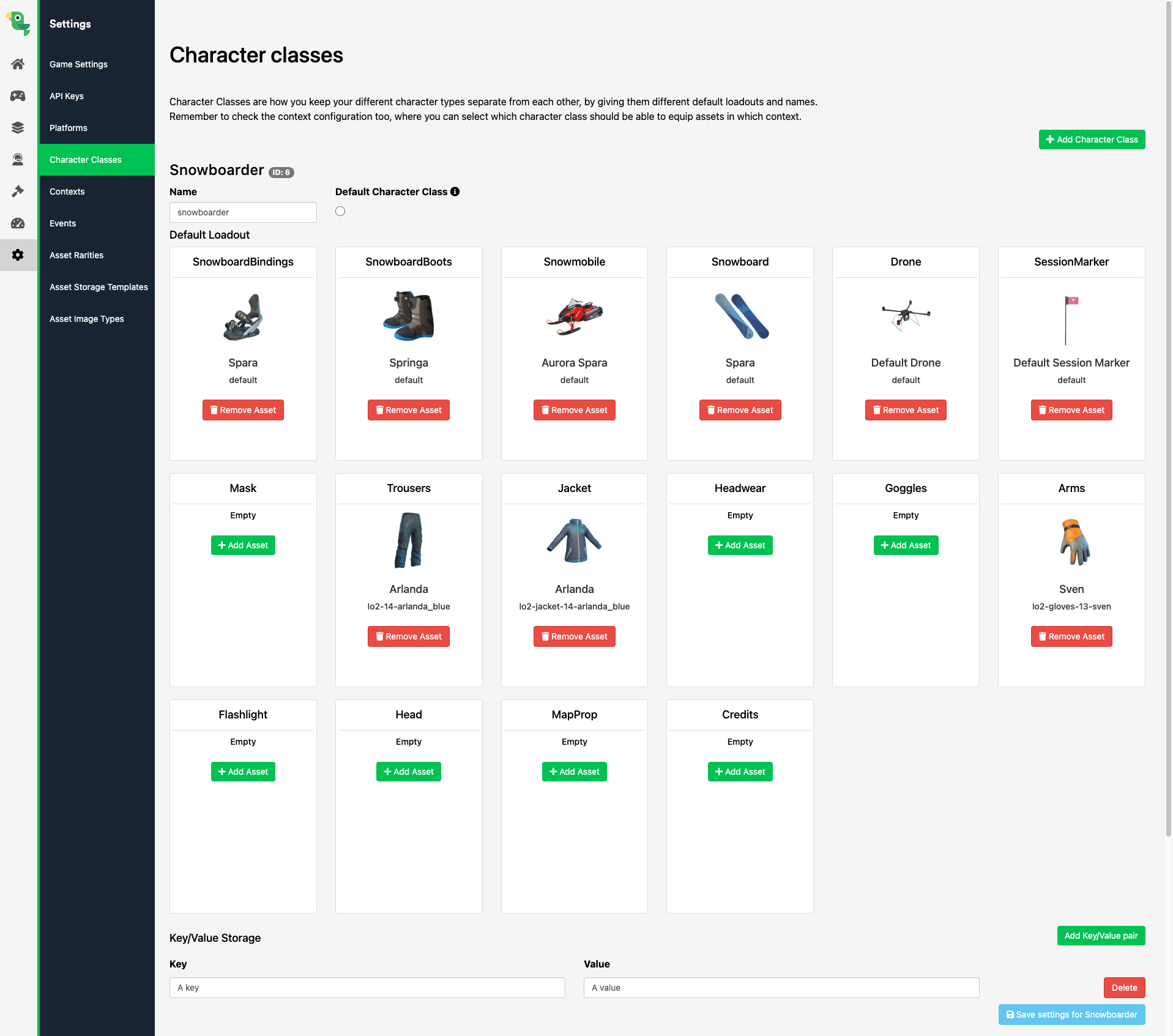
Task: Click the snowboarder Name input field
Action: pos(243,212)
